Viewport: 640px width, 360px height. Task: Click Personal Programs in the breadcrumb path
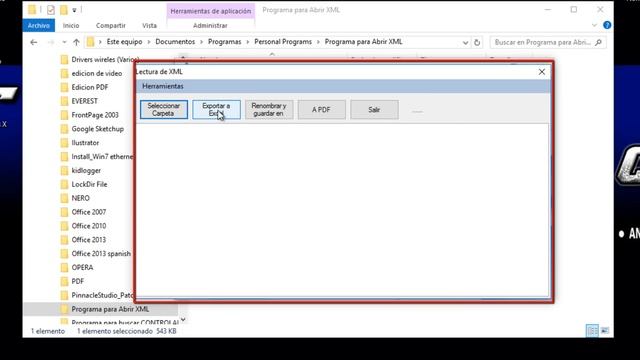[x=283, y=42]
